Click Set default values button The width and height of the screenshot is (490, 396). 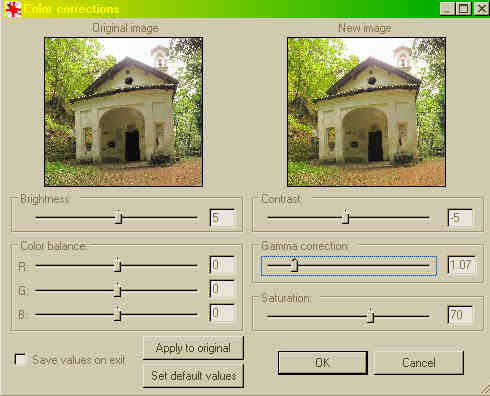pos(193,376)
